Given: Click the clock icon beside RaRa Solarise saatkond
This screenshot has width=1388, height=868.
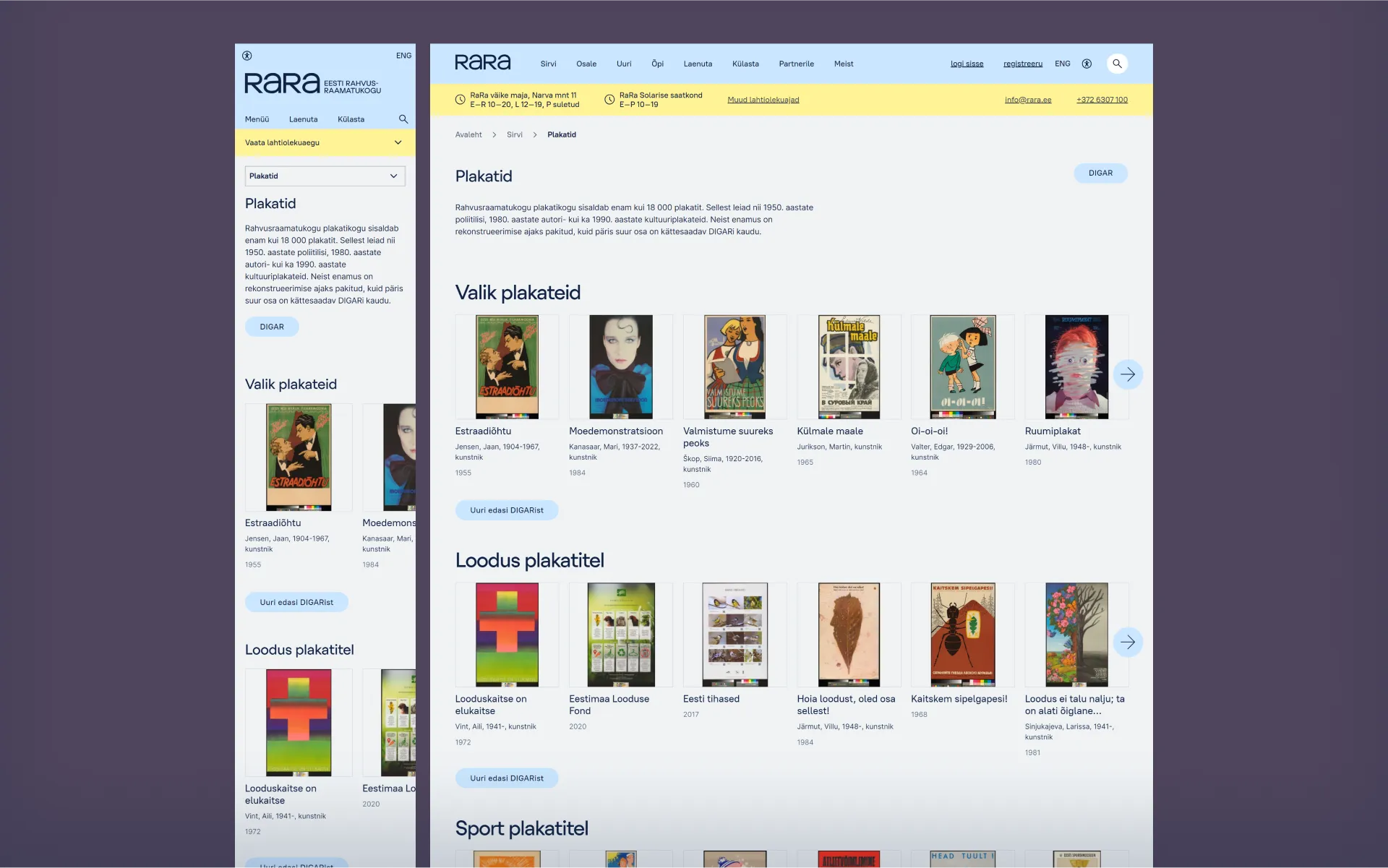Looking at the screenshot, I should tap(609, 99).
